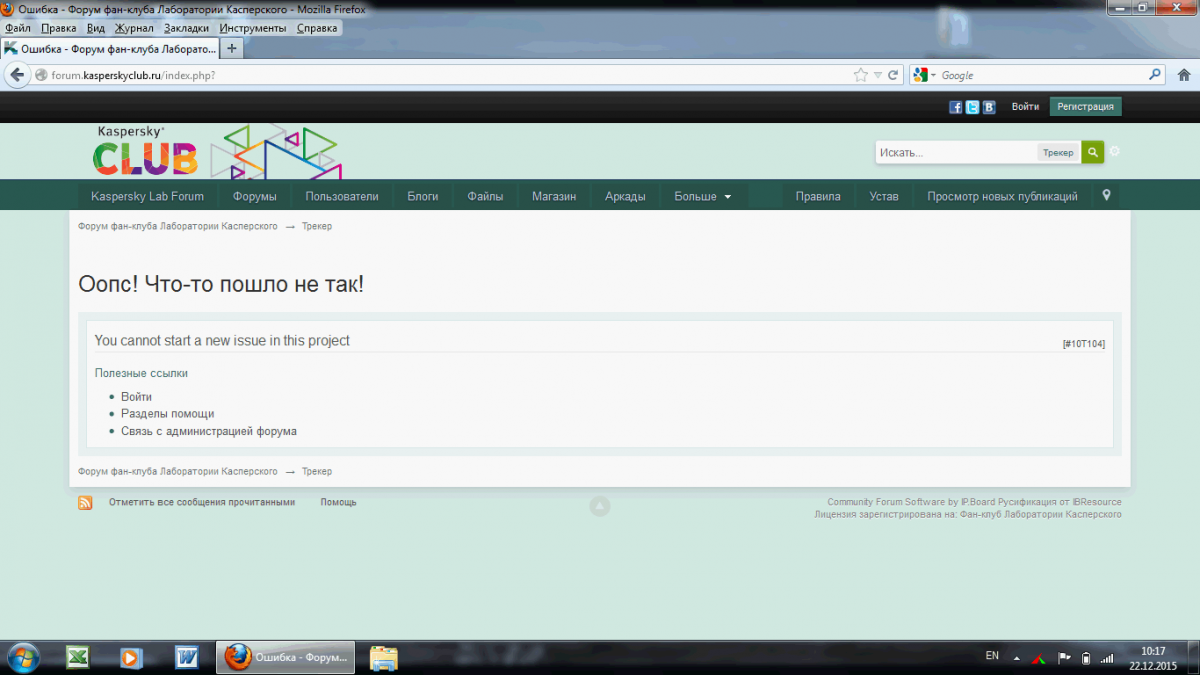Screen dimensions: 1200x675
Task: Open a new tab with plus button
Action: [x=232, y=48]
